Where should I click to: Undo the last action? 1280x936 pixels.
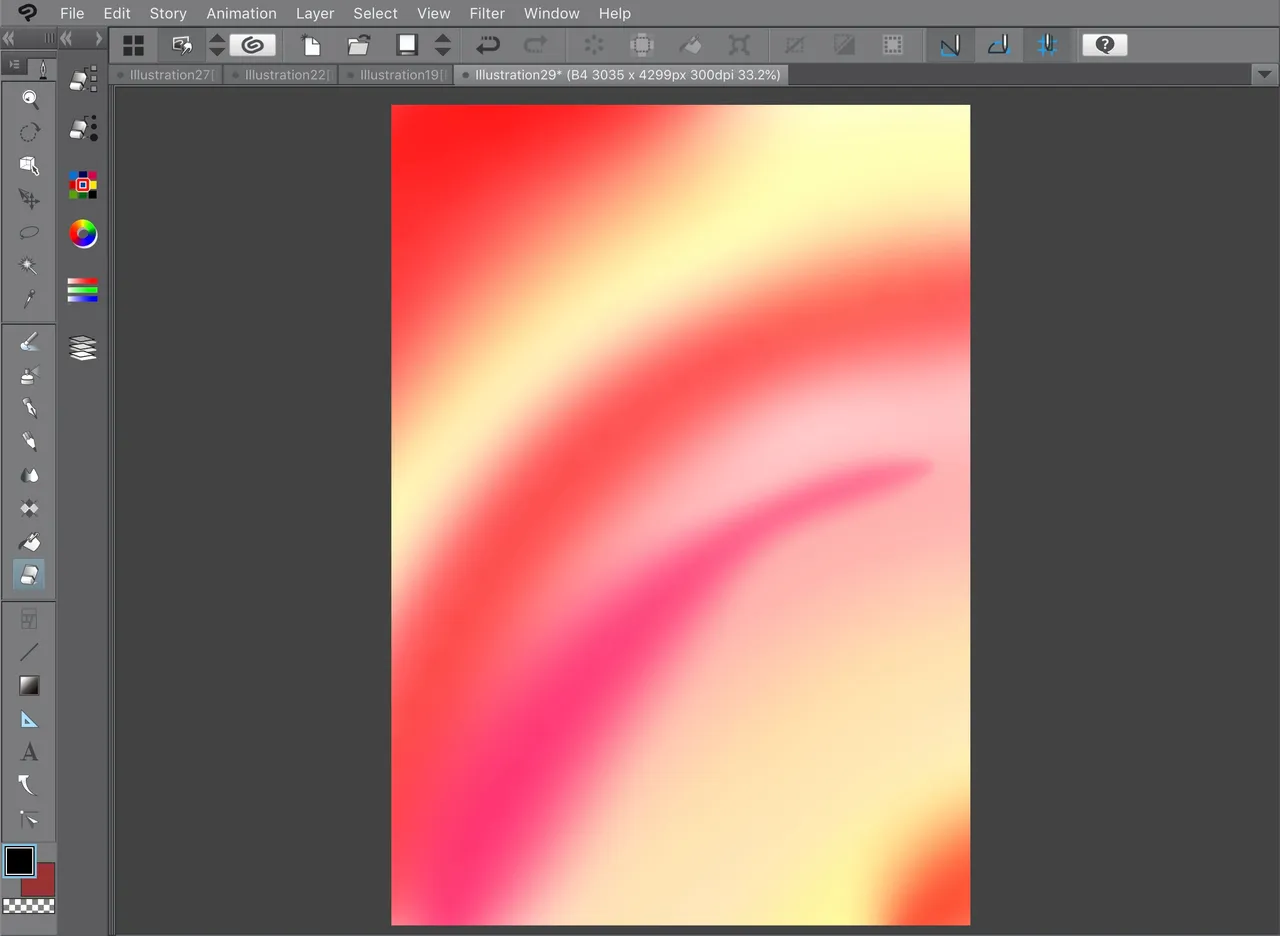click(488, 45)
